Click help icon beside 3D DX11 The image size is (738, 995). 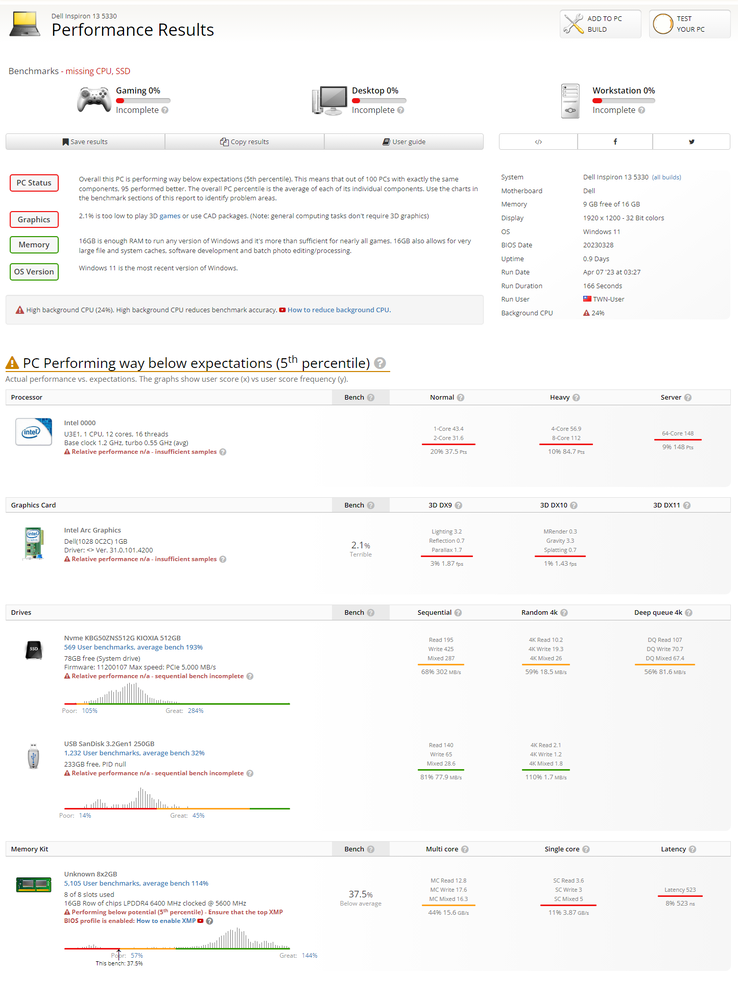click(687, 506)
